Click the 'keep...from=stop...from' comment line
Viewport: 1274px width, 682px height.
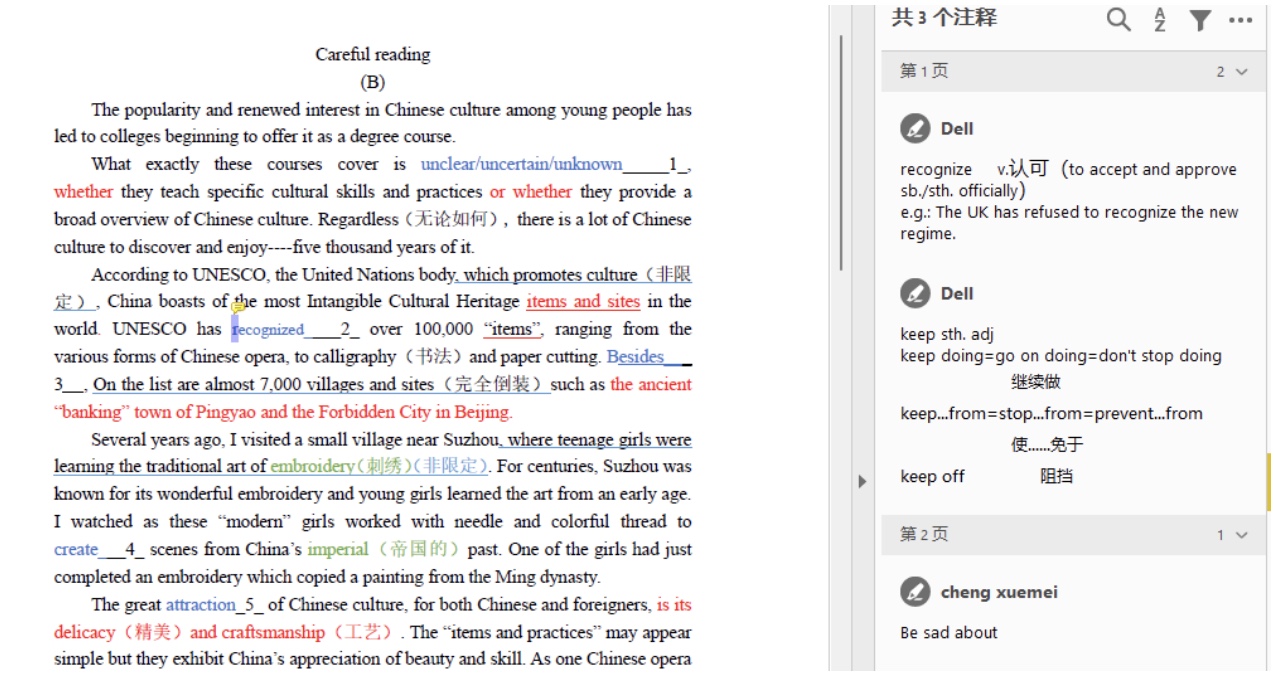tap(1051, 413)
